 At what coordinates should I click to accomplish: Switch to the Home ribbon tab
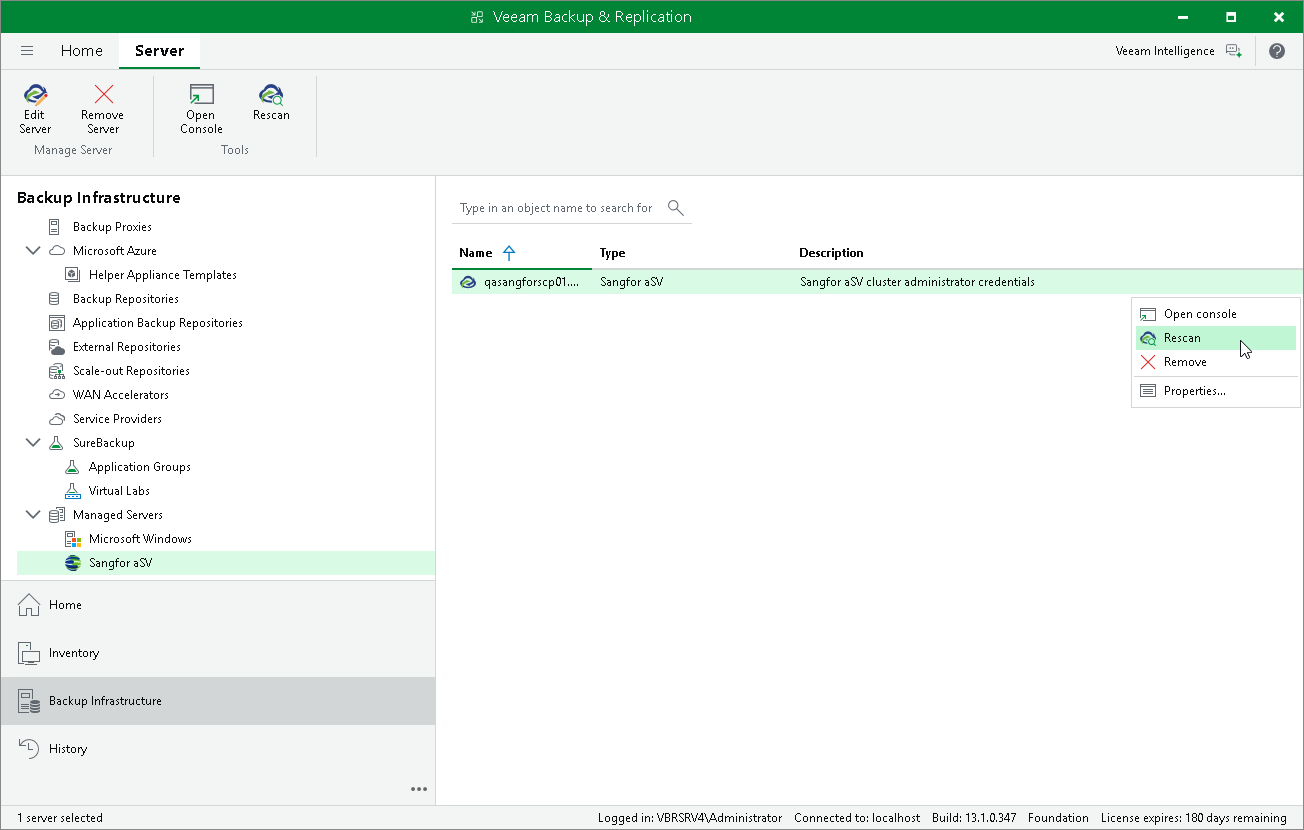tap(81, 51)
